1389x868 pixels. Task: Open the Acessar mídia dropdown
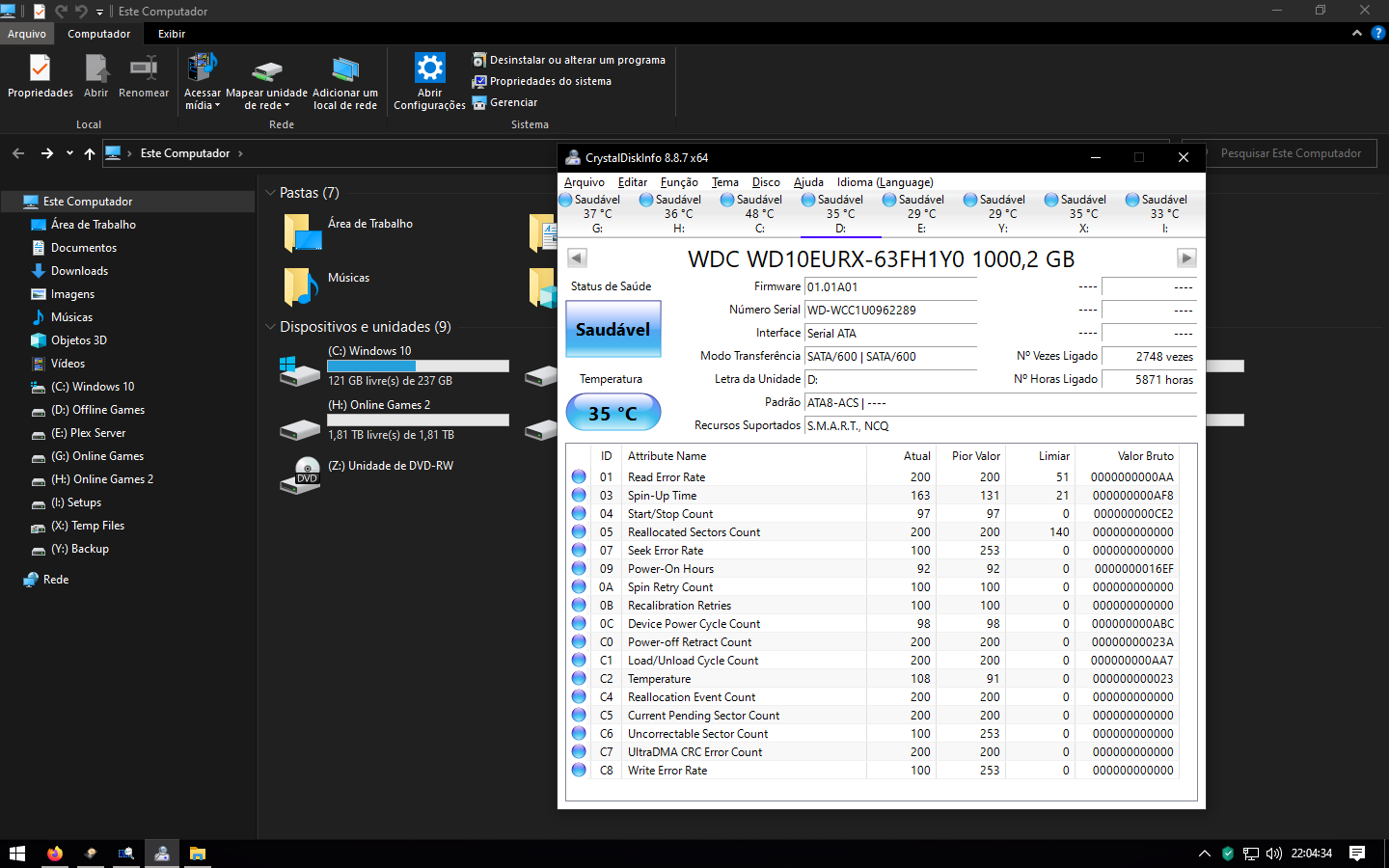203,82
